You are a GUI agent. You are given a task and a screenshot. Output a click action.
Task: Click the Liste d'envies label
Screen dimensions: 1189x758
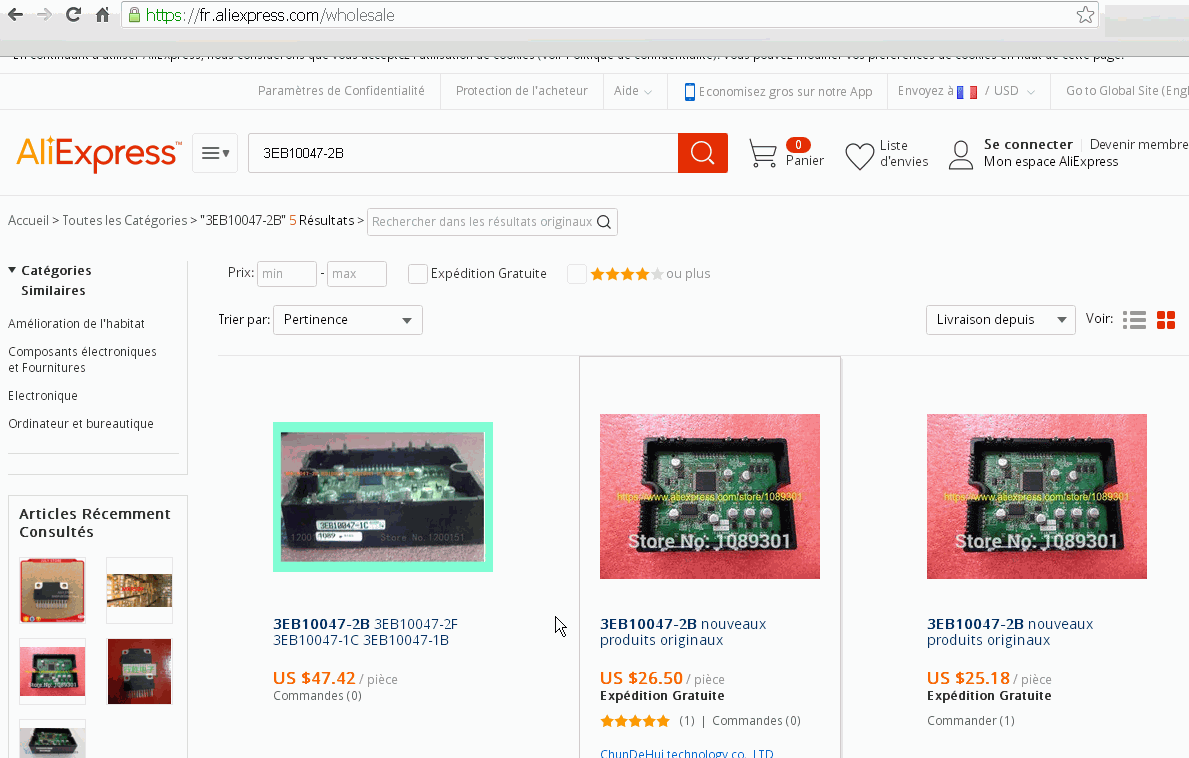pyautogui.click(x=904, y=153)
